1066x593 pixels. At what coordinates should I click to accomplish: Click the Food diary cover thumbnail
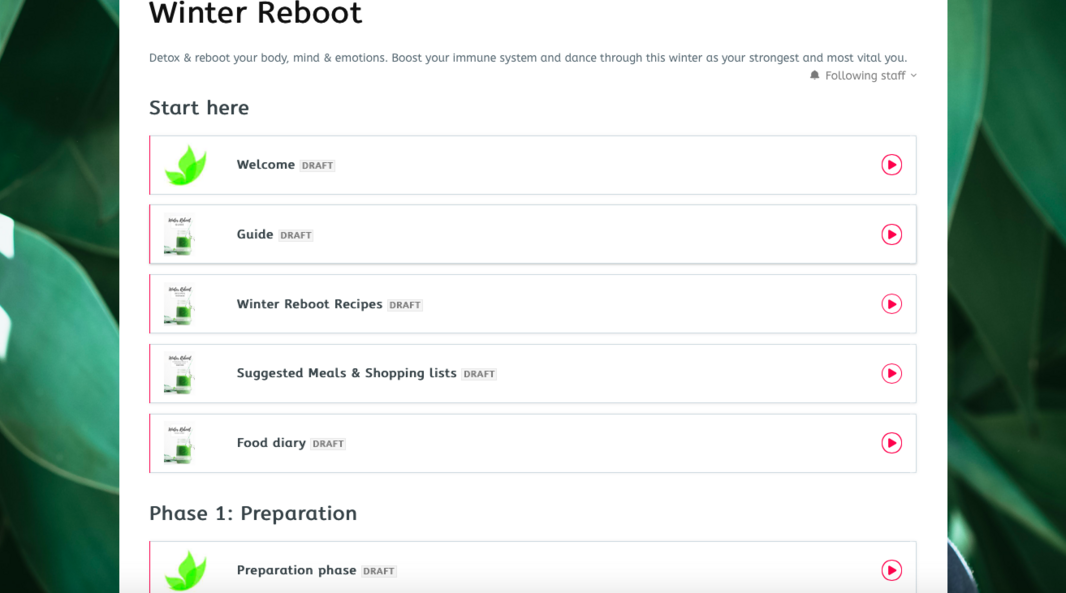179,443
